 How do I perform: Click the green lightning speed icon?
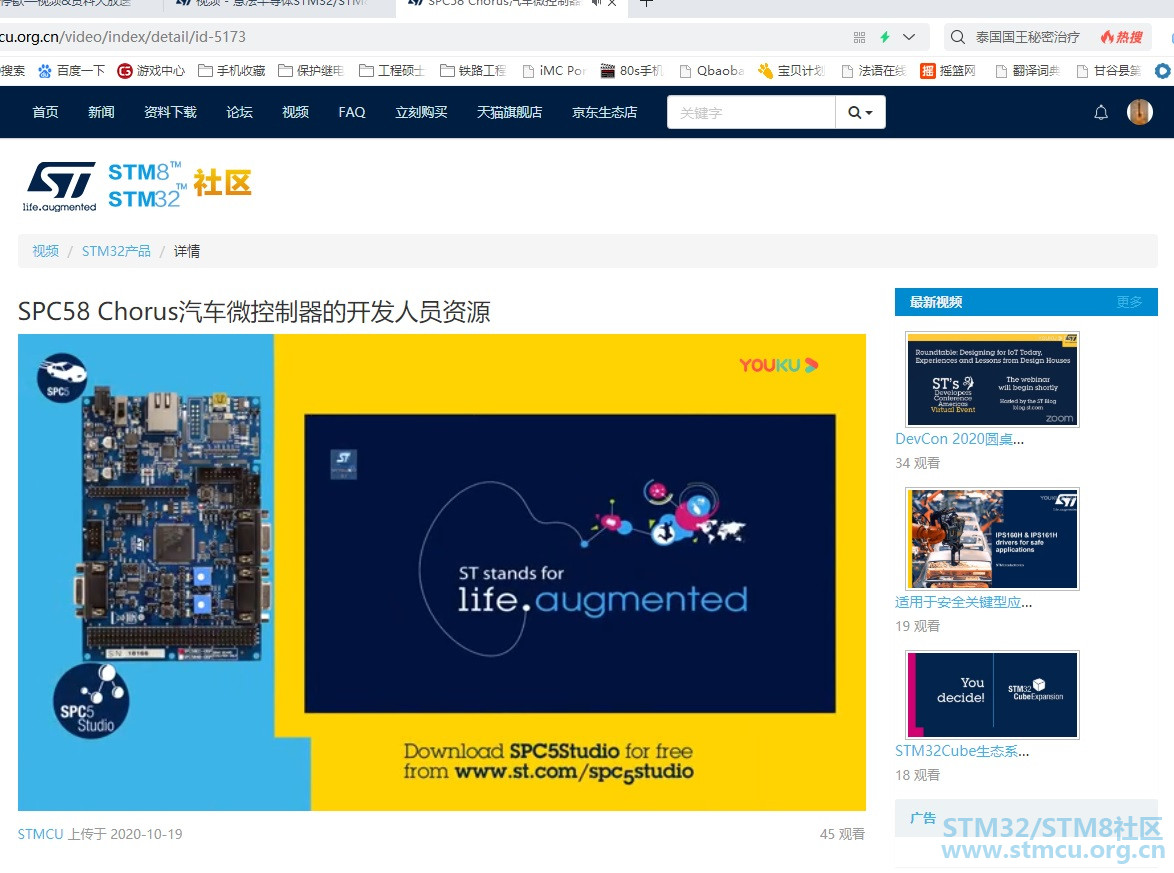point(885,37)
